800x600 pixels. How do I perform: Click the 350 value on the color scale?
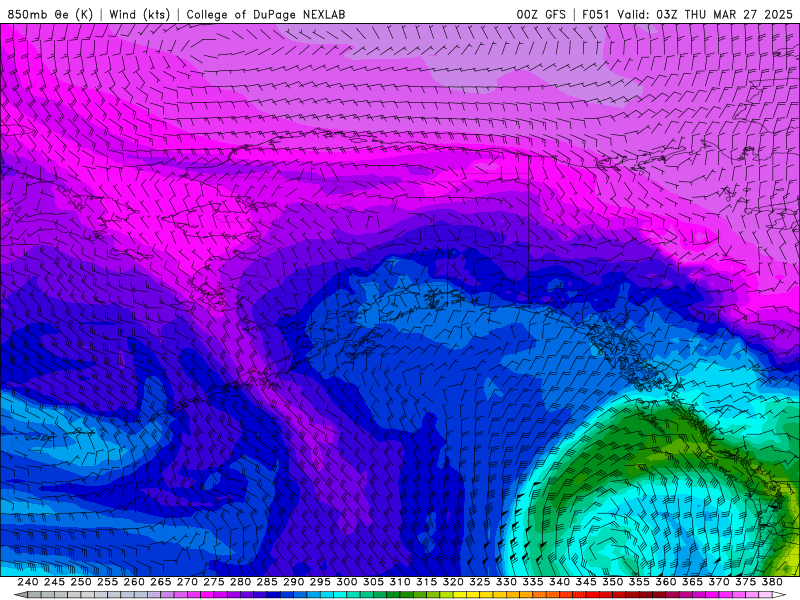point(612,582)
